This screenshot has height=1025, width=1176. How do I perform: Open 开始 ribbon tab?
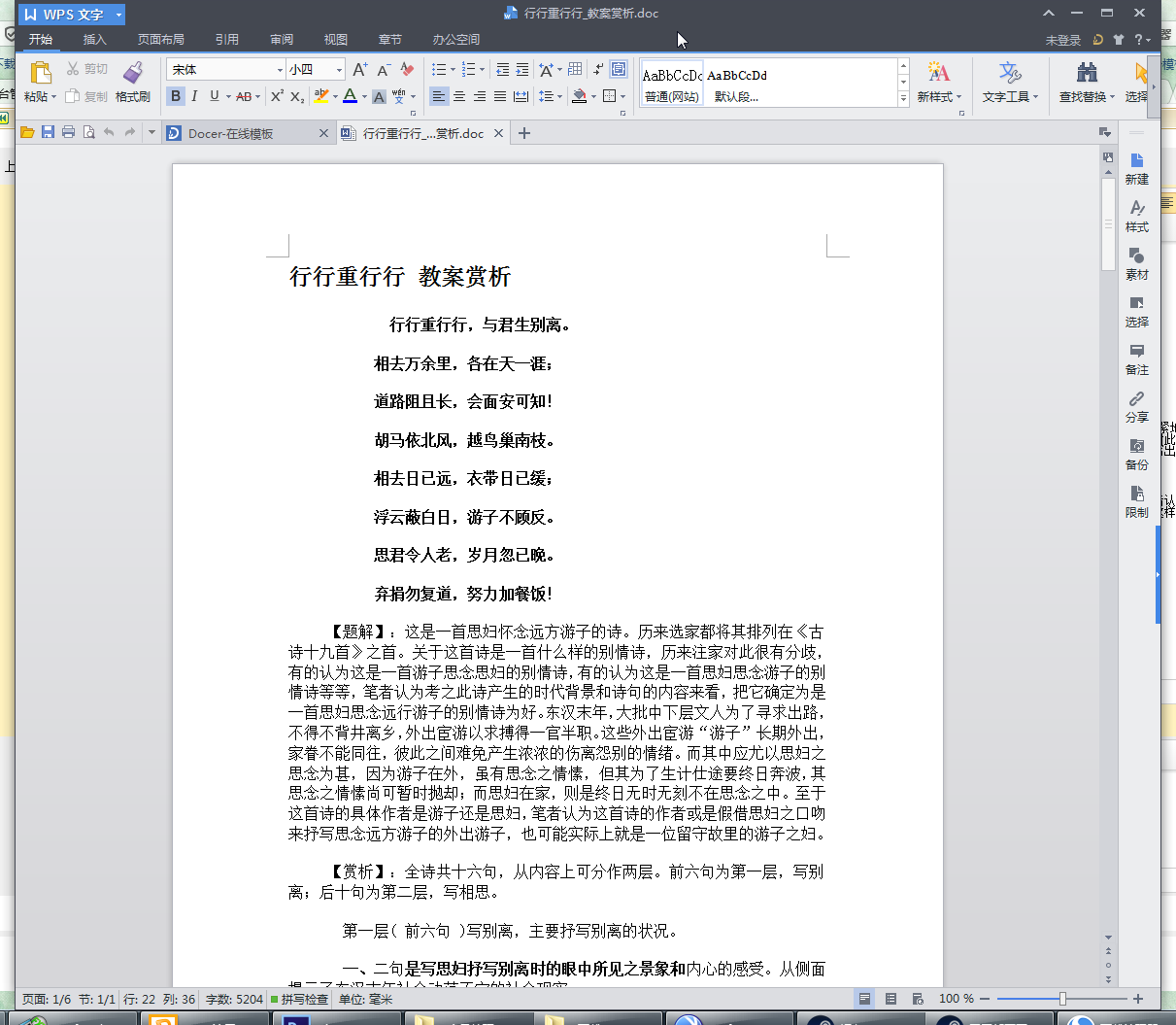(x=41, y=40)
